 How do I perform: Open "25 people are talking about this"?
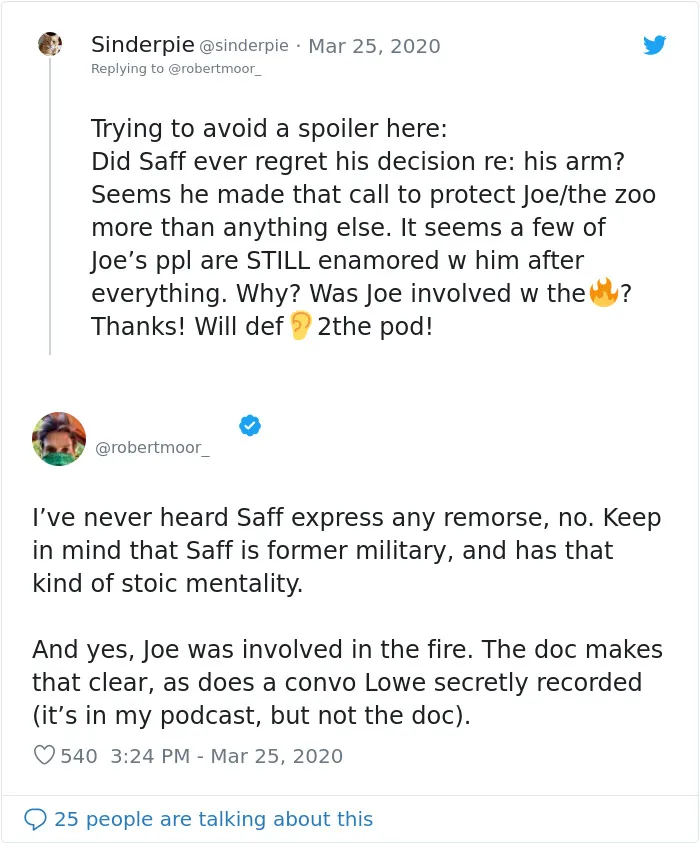pyautogui.click(x=214, y=819)
